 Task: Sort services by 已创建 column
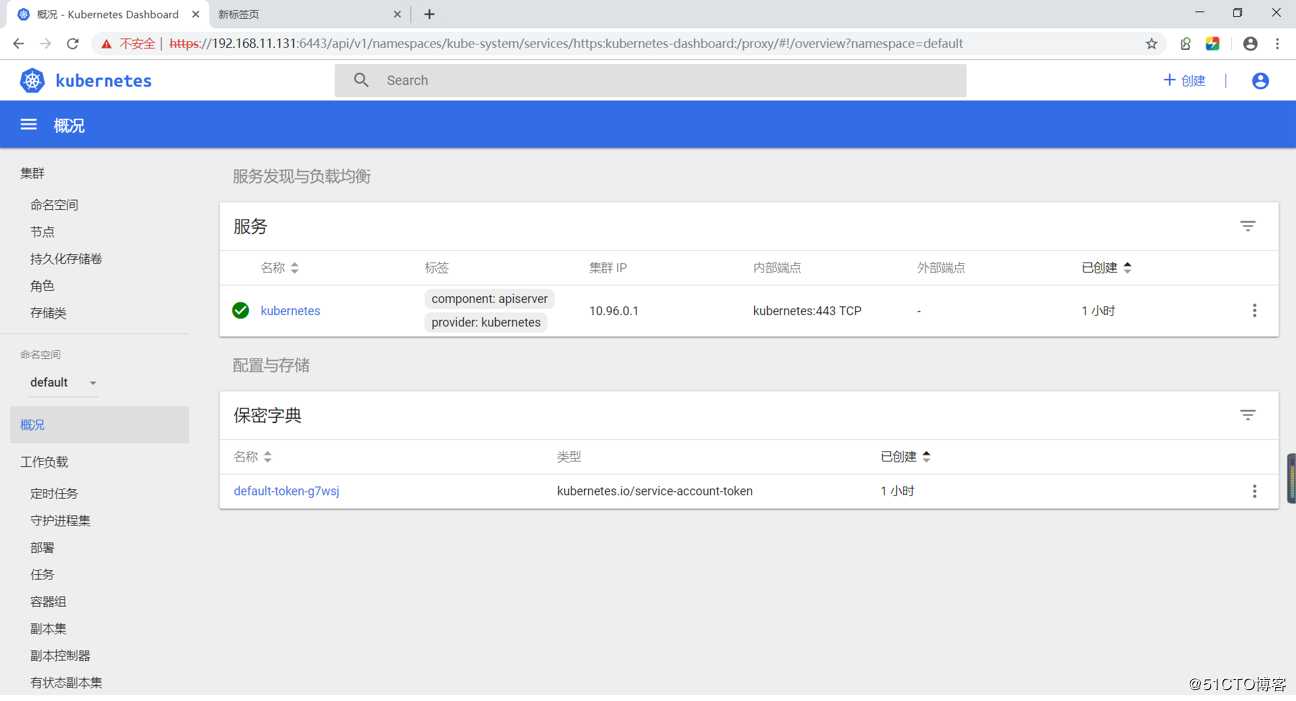click(x=1106, y=268)
